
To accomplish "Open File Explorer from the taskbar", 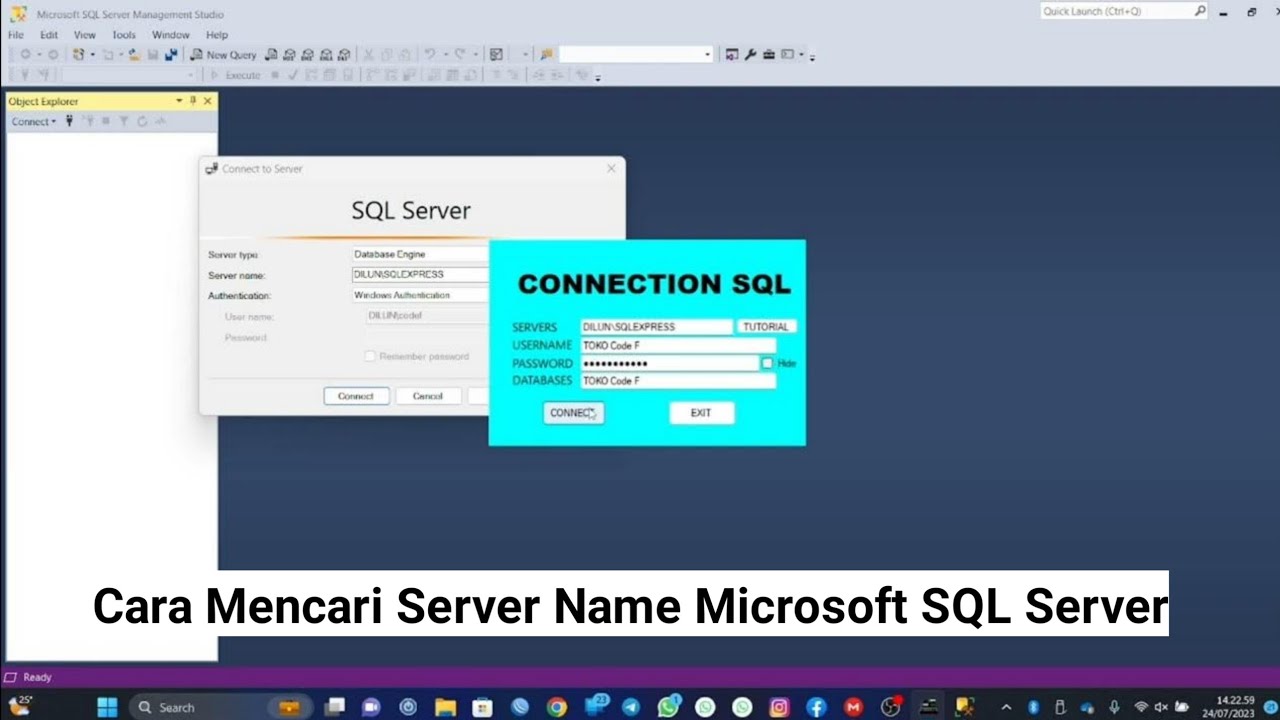I will 445,707.
